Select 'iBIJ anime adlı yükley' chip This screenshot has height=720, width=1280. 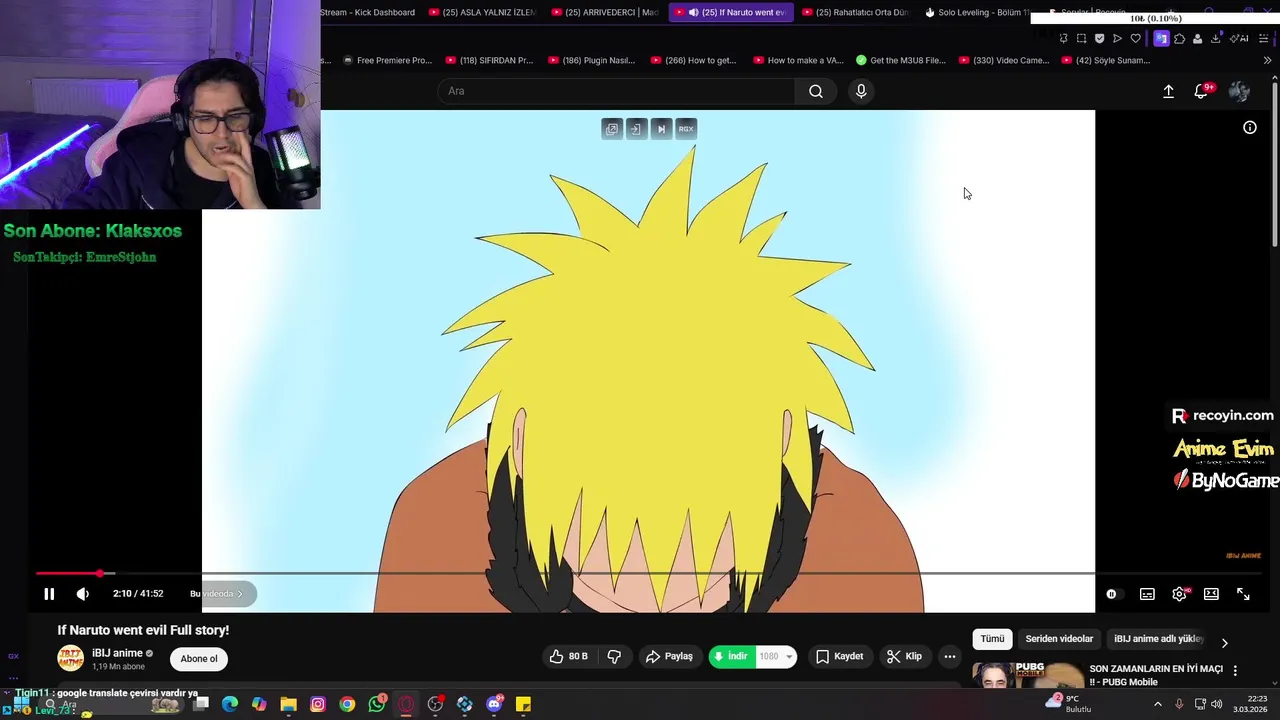pos(1158,639)
